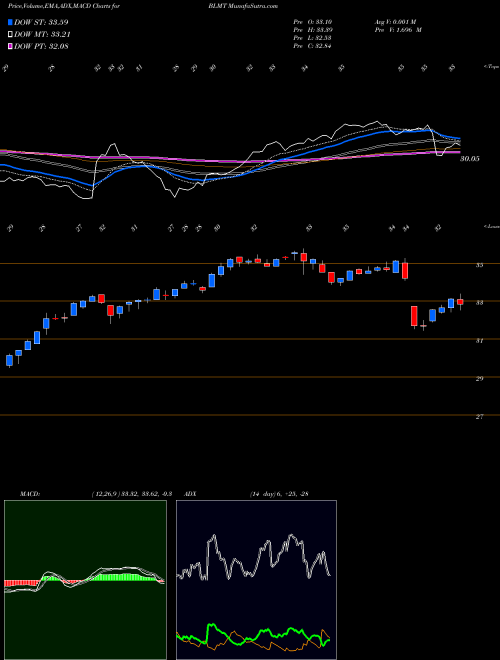Click the last red candlestick at far right
This screenshot has height=660, width=500.
coord(460,301)
